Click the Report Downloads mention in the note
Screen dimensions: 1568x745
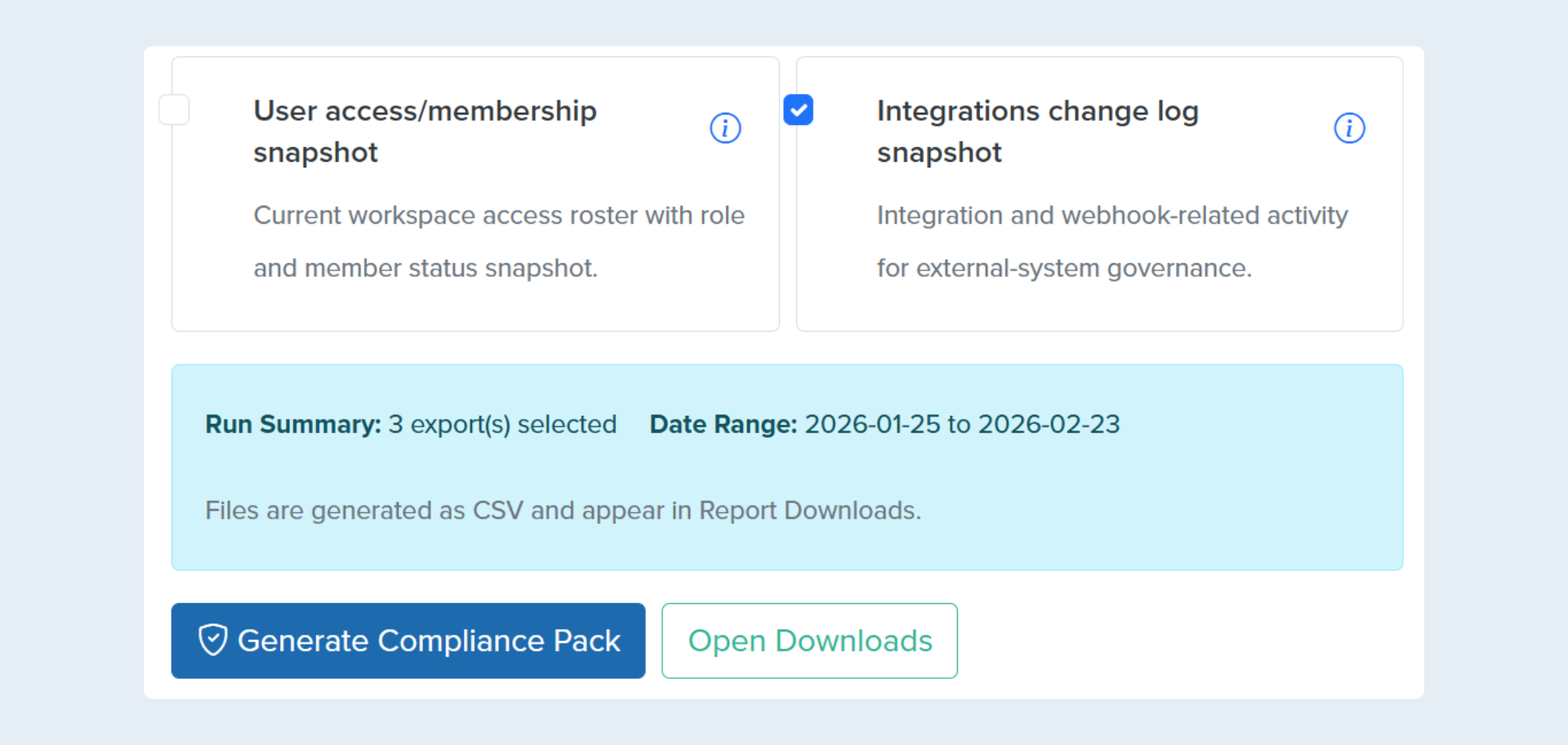click(x=809, y=510)
